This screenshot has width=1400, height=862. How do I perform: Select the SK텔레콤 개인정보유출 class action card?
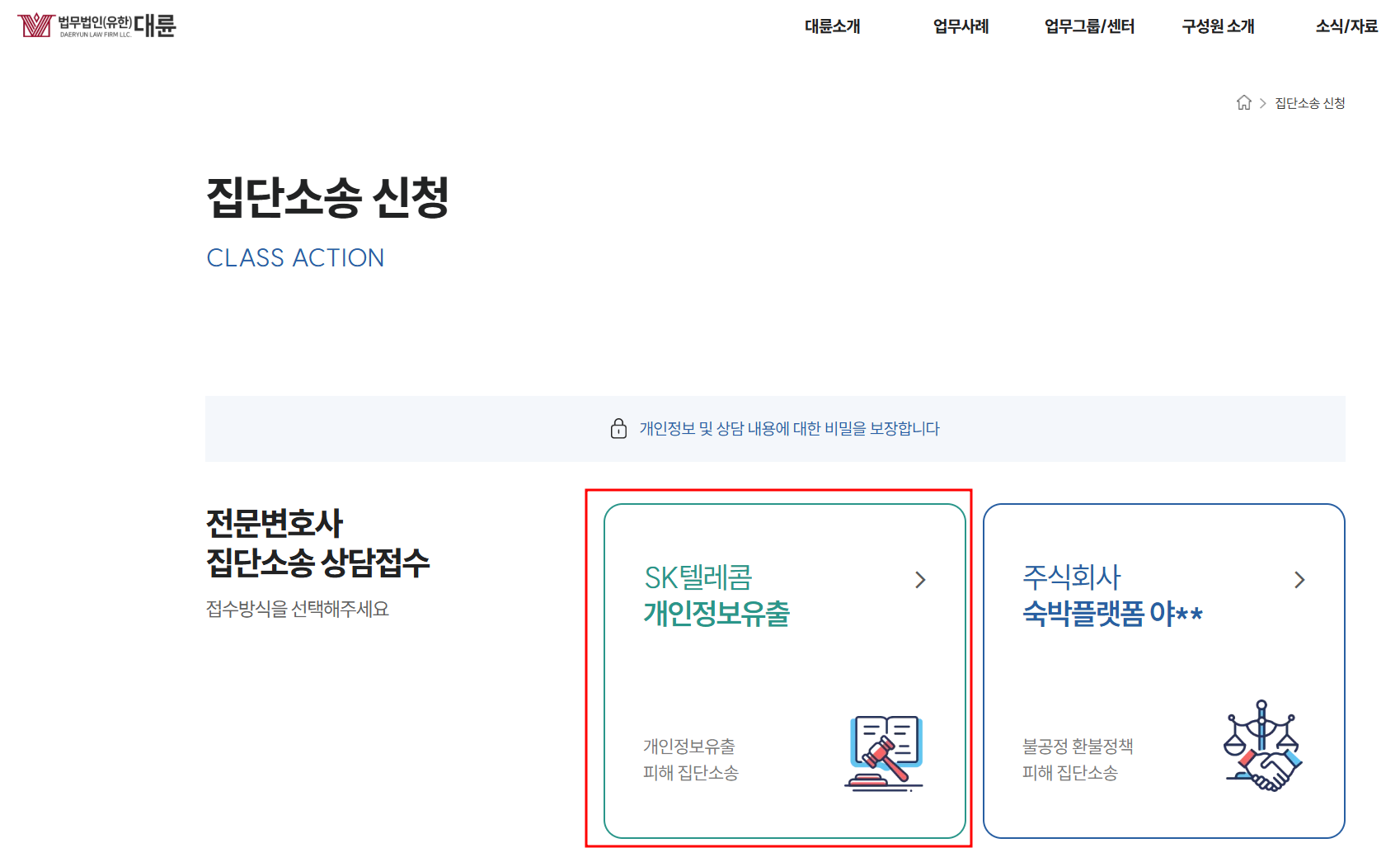pos(785,668)
